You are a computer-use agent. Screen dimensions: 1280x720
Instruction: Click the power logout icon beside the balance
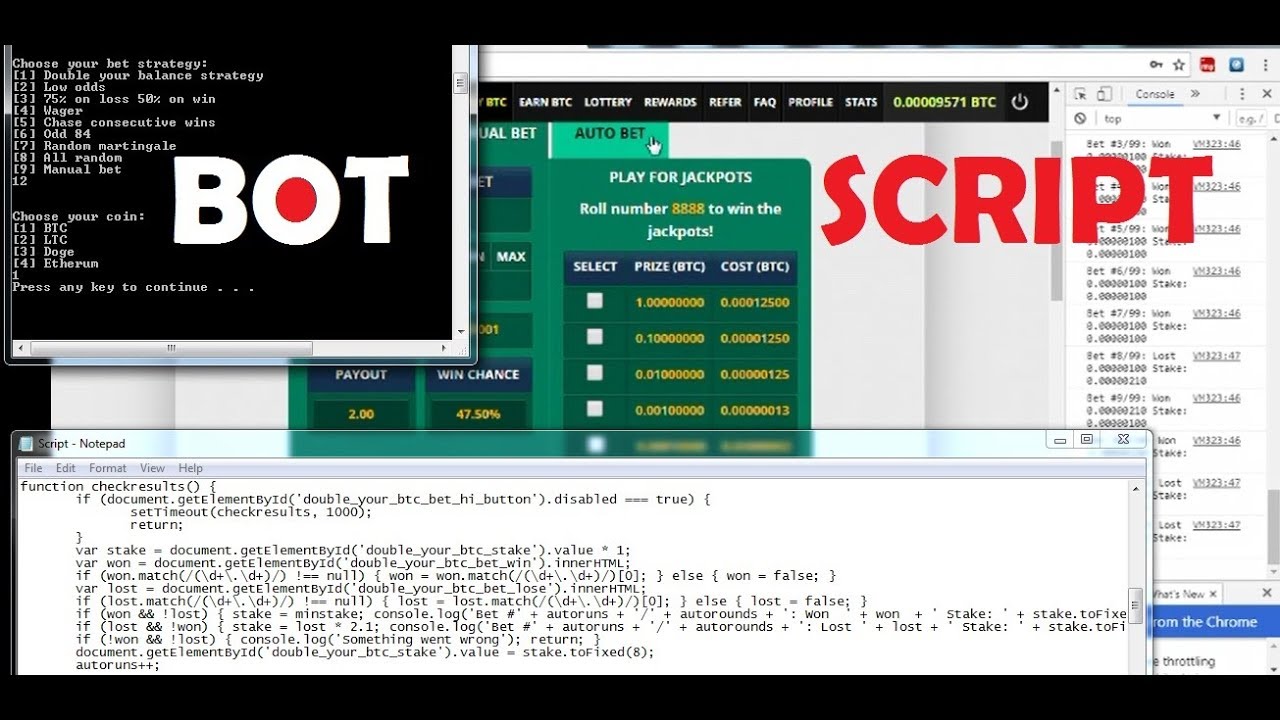1019,102
